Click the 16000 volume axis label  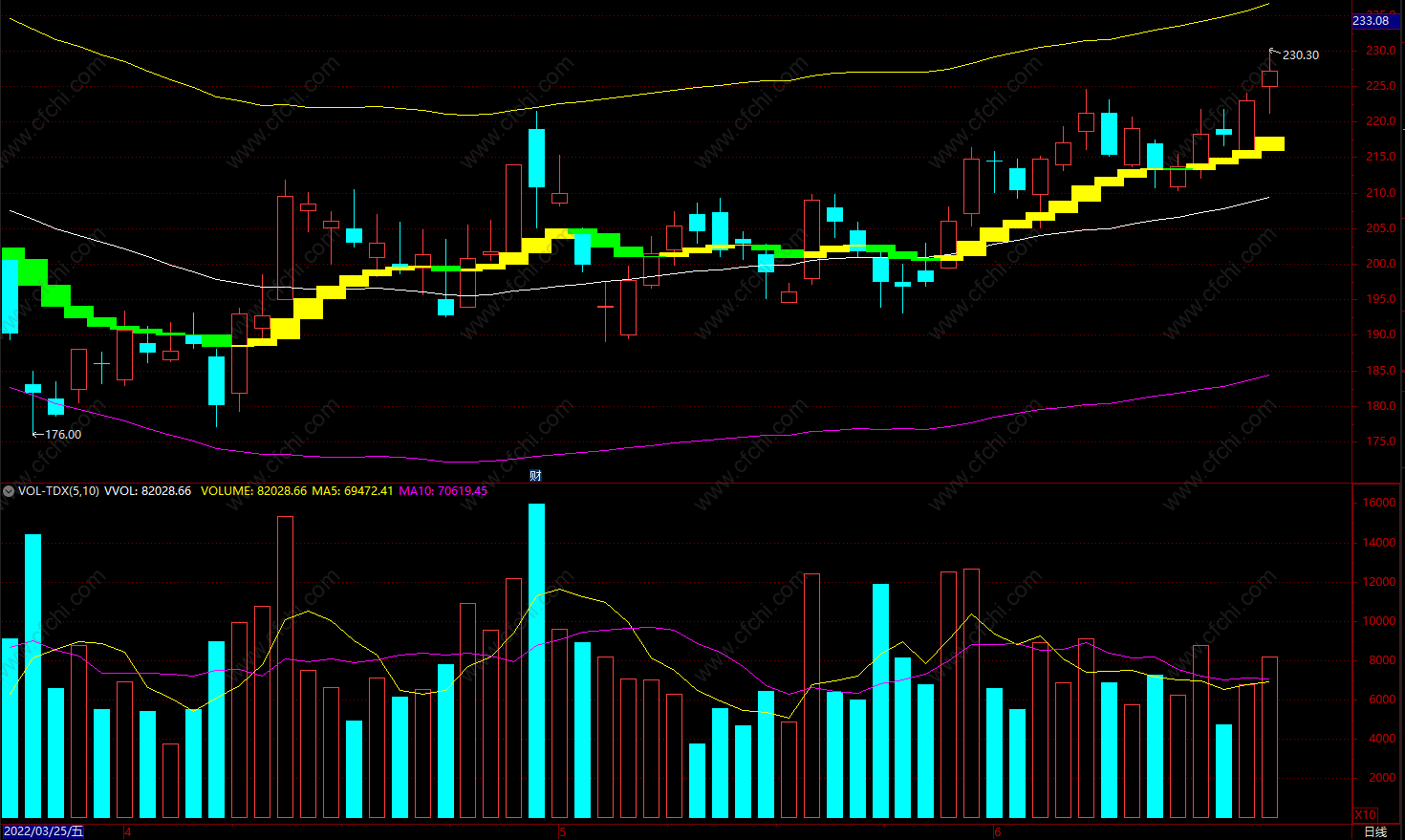point(1379,503)
